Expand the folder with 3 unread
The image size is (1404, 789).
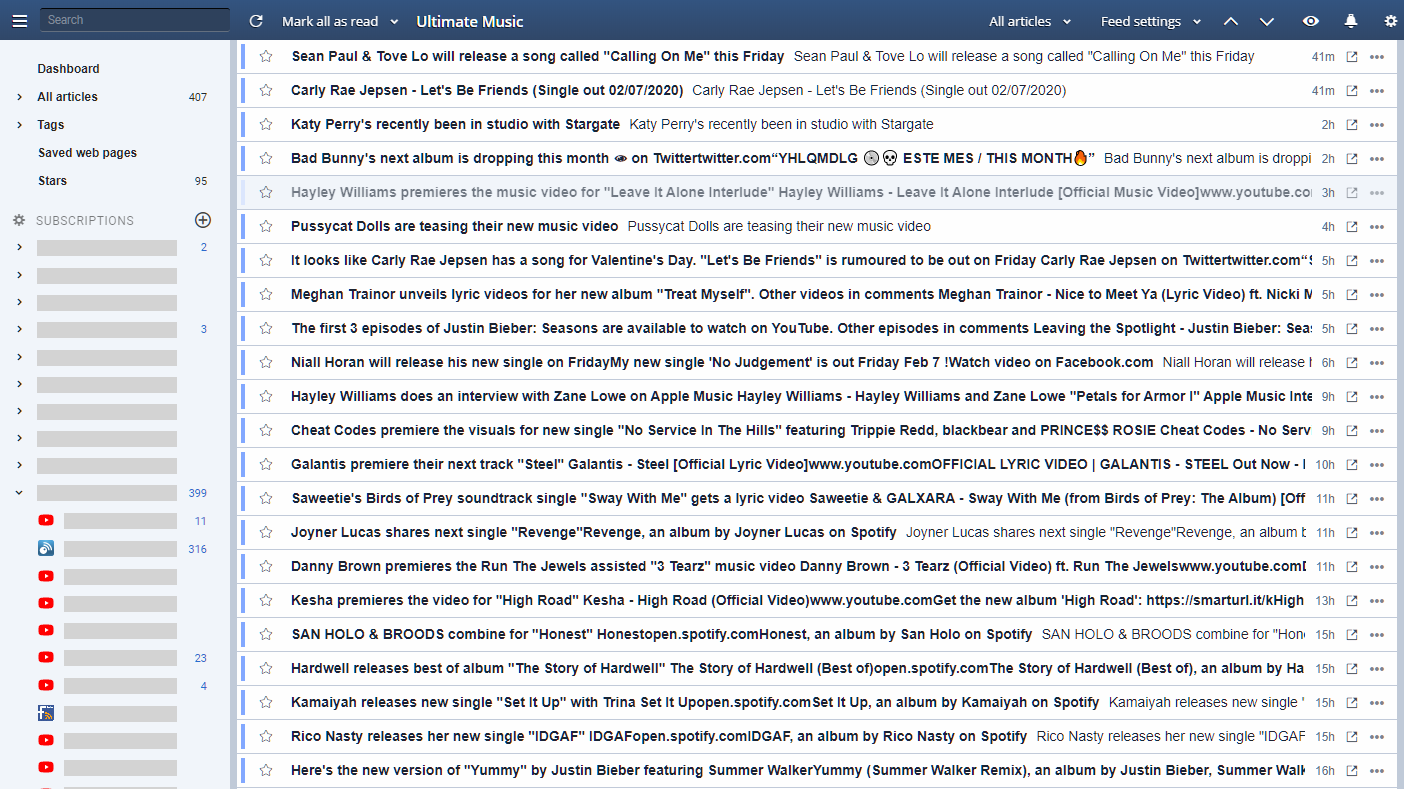point(20,329)
